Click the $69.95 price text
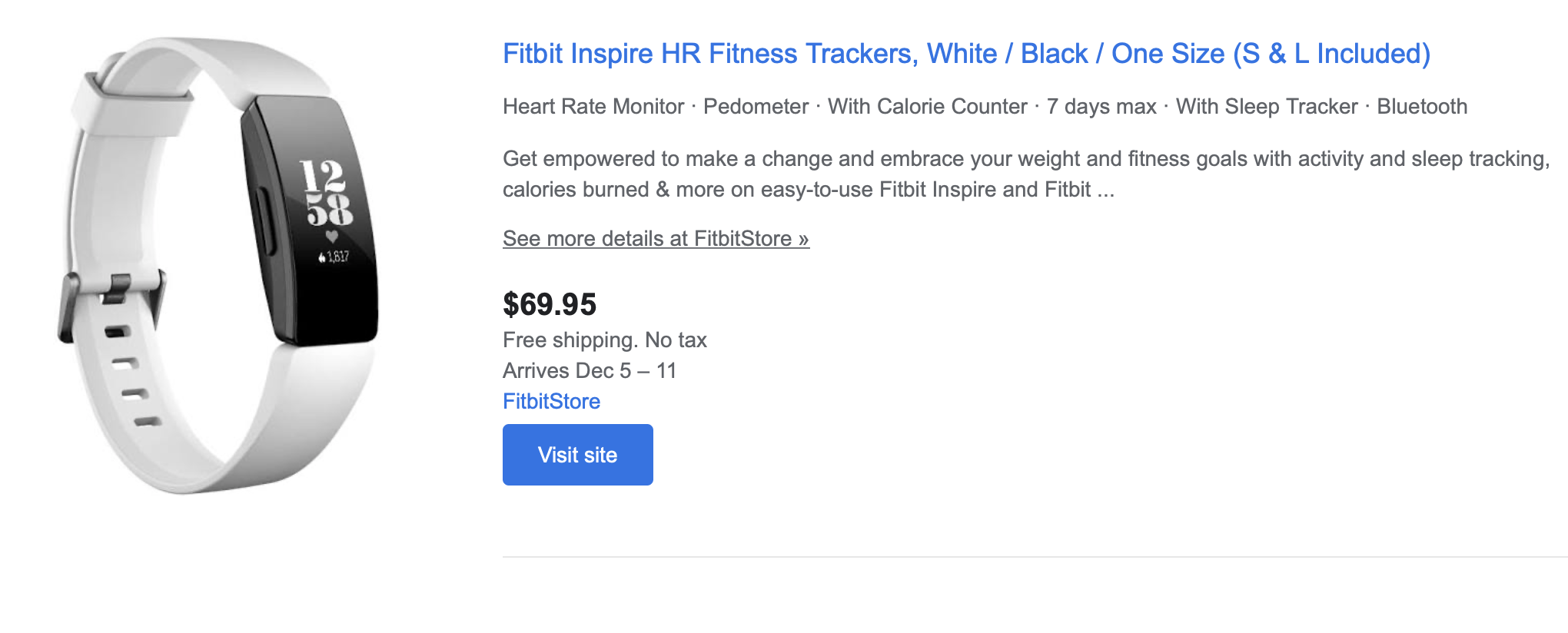Screen dimensions: 1568x633 pos(550,304)
